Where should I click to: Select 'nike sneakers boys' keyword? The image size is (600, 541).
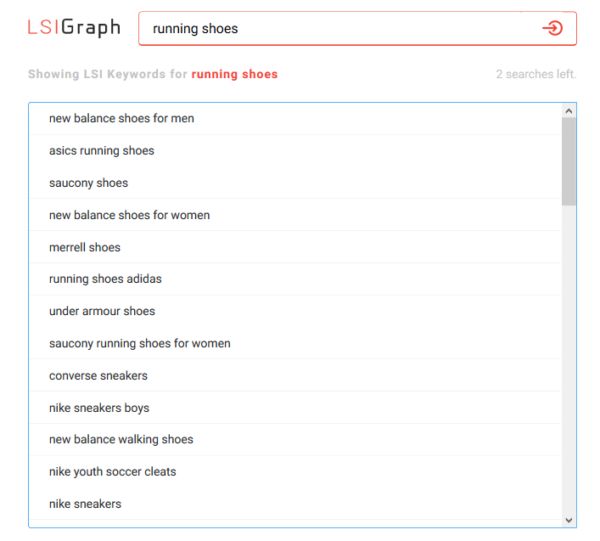(99, 408)
